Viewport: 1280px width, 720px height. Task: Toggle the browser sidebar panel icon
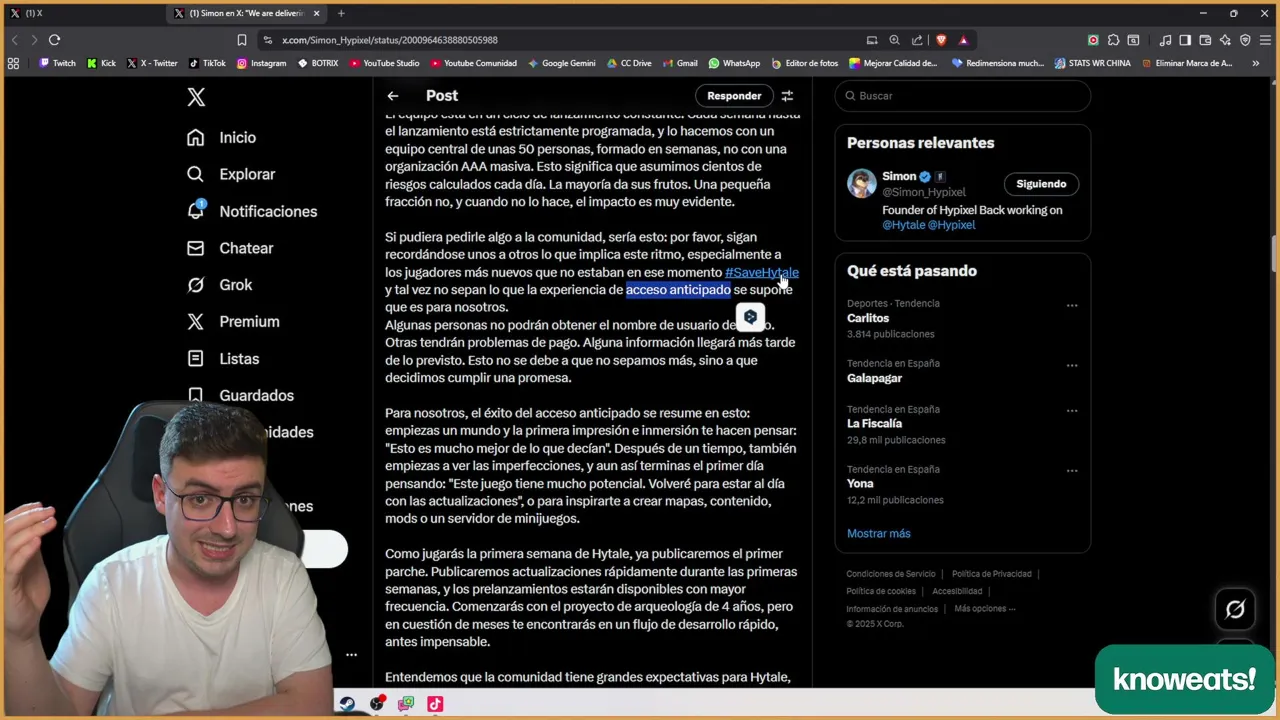coord(1185,40)
